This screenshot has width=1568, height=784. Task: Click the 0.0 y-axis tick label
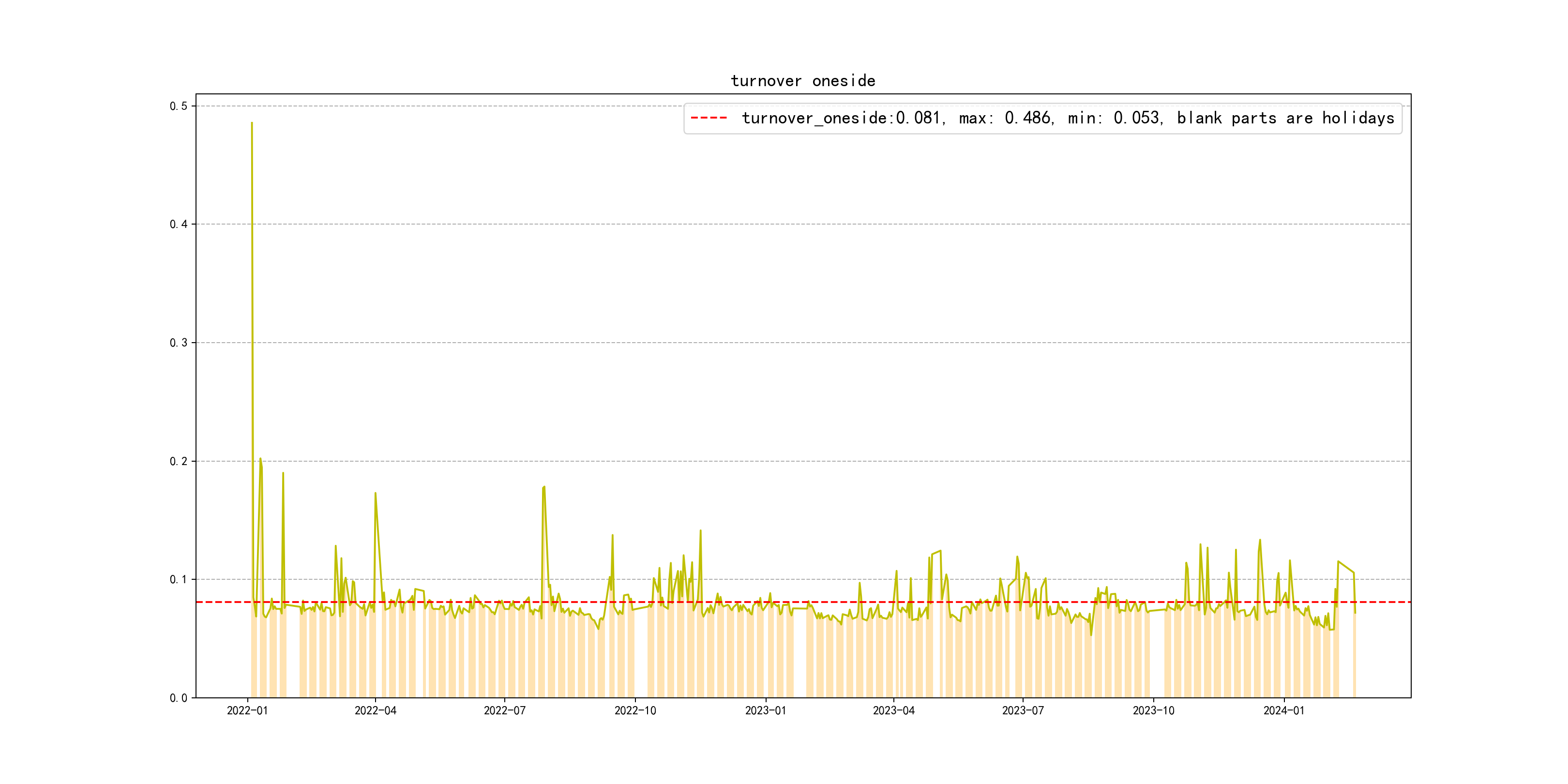pos(179,698)
